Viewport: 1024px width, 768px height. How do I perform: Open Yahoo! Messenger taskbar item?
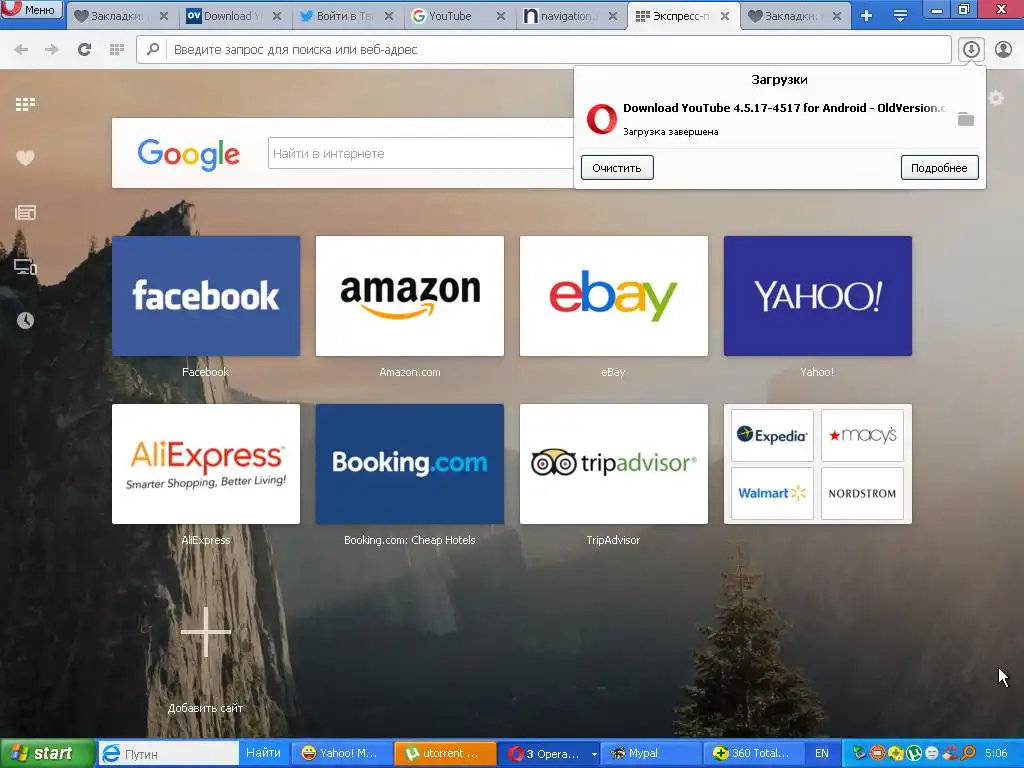click(341, 753)
